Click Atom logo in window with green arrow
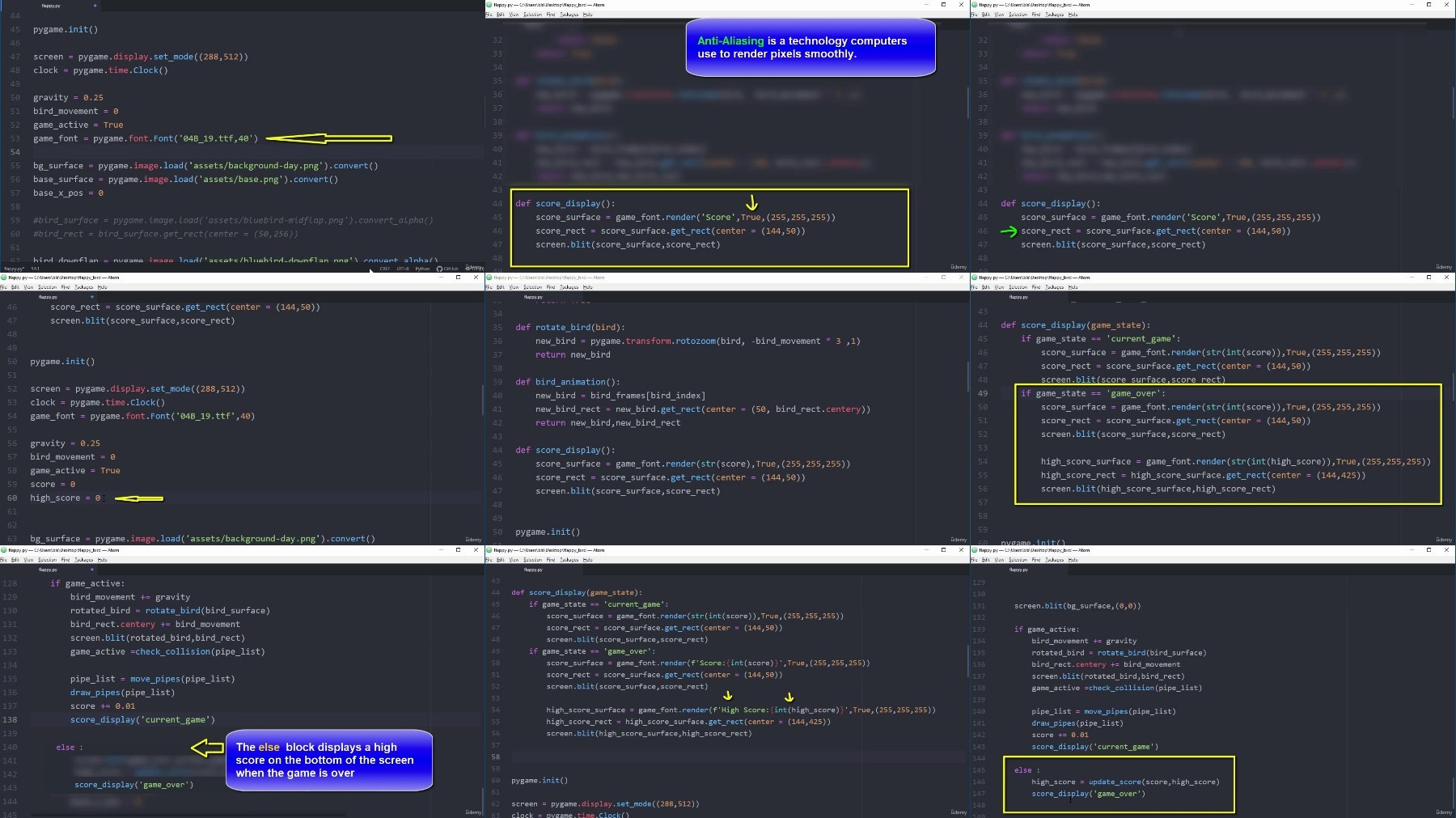Screen dimensions: 1456x818 974,5
